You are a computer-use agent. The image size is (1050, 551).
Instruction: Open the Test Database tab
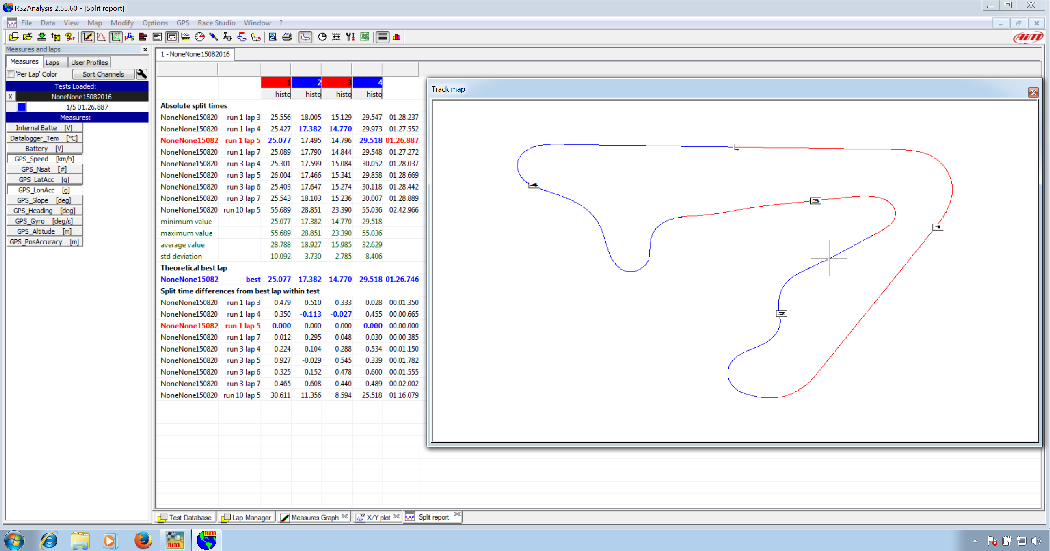[185, 517]
